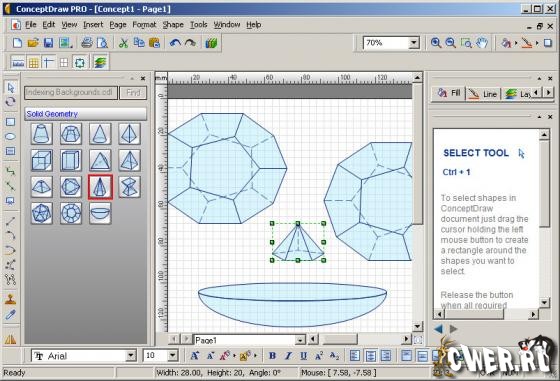Open the Shape menu
The width and height of the screenshot is (560, 381).
click(x=173, y=25)
